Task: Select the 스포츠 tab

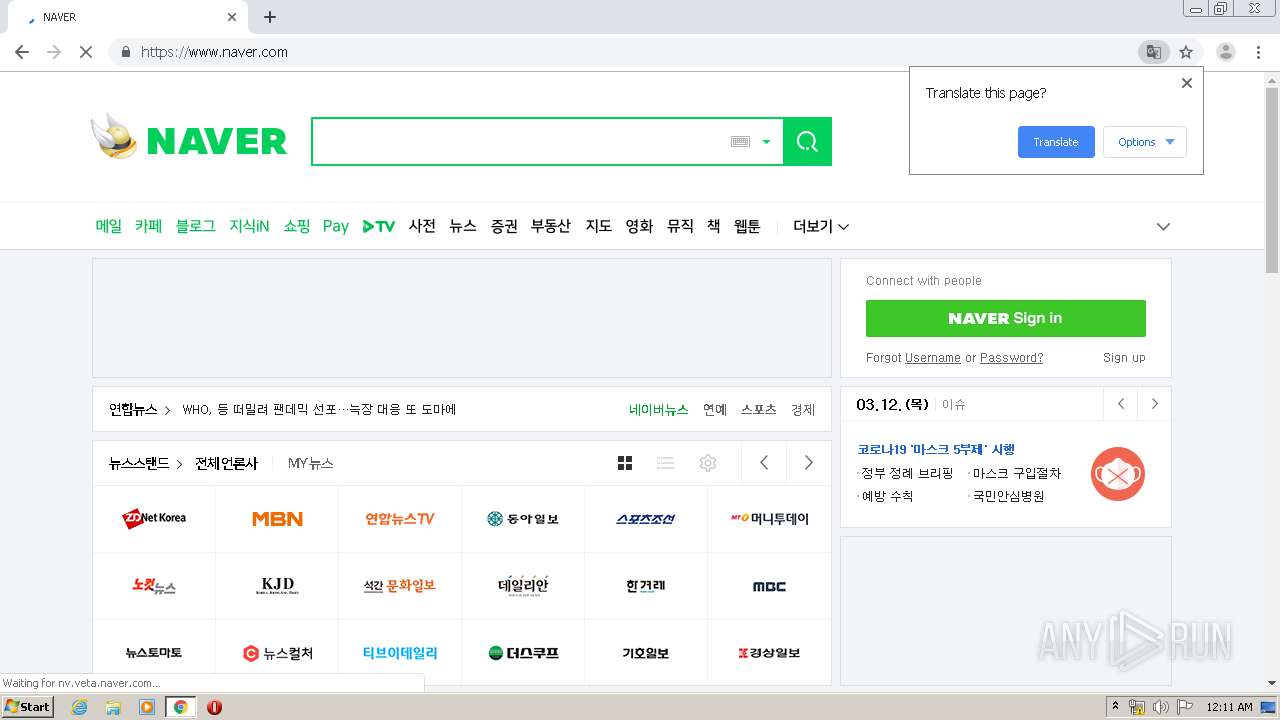Action: [x=759, y=410]
